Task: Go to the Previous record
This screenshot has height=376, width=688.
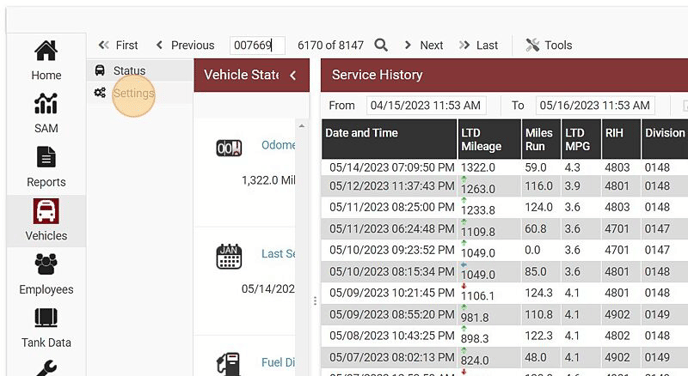Action: (x=185, y=45)
